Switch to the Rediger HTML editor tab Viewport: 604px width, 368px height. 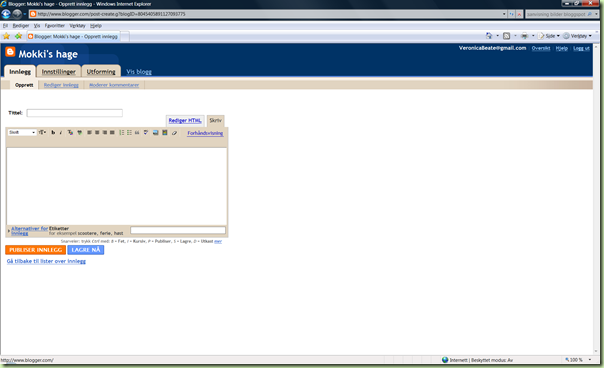click(x=185, y=121)
